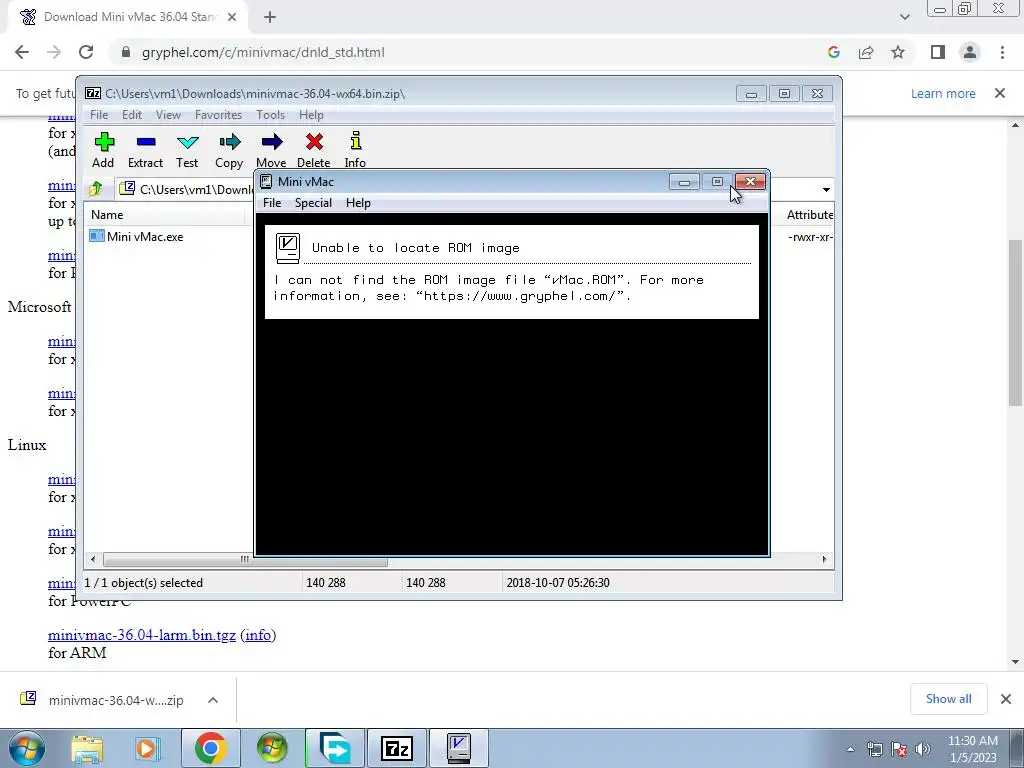1024x768 pixels.
Task: Click the Google icon in the address bar
Action: point(833,52)
